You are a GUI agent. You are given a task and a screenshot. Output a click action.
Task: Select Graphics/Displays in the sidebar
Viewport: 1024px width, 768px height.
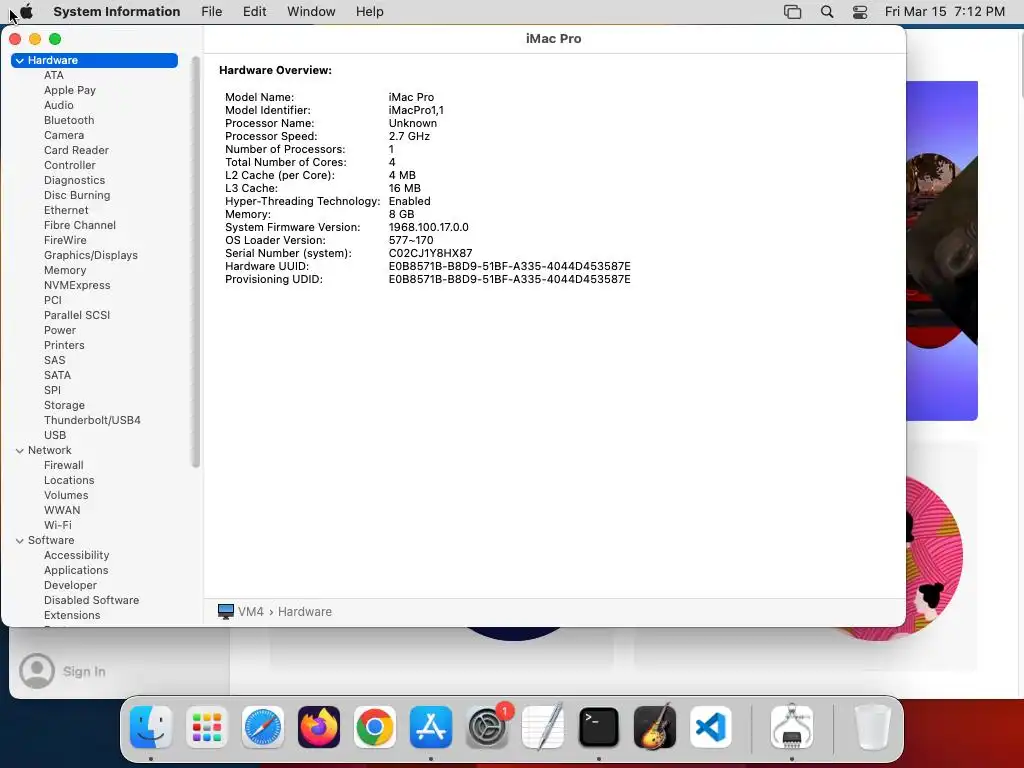coord(91,255)
